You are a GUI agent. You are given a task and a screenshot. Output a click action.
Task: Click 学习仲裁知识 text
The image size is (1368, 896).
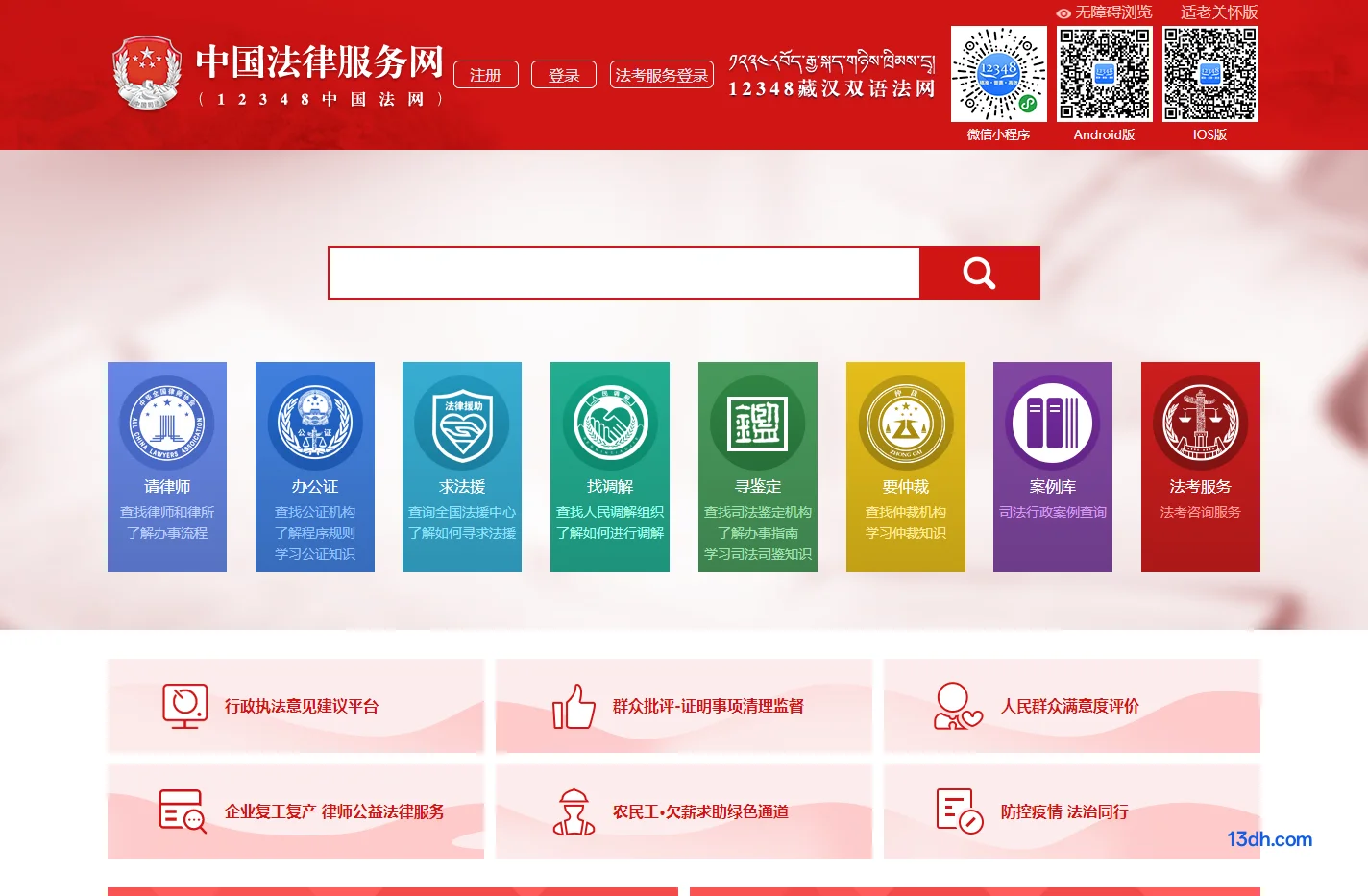pos(906,533)
